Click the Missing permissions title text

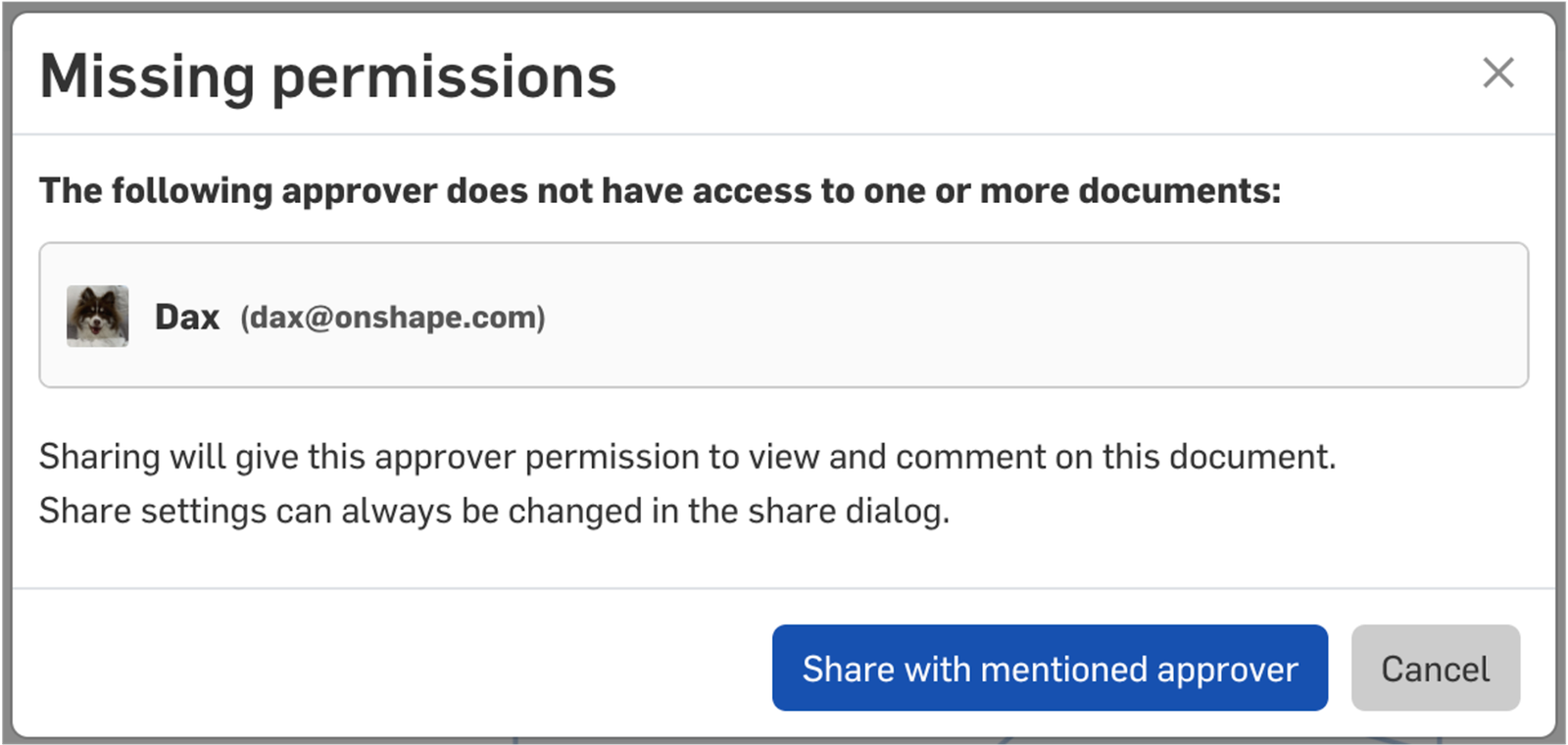pyautogui.click(x=327, y=76)
